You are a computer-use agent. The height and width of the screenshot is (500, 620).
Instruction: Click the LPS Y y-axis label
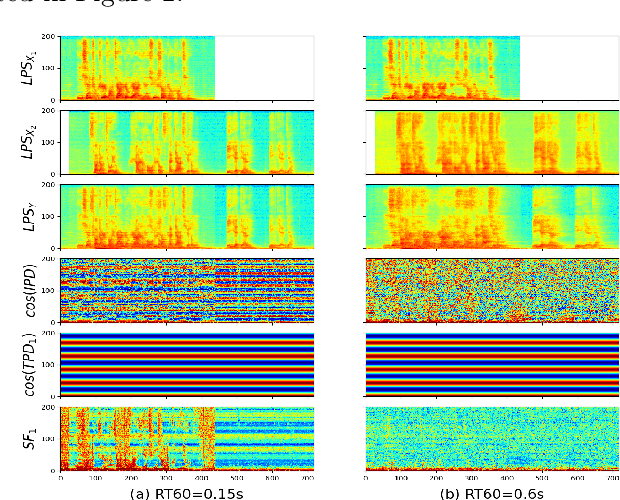[31, 216]
